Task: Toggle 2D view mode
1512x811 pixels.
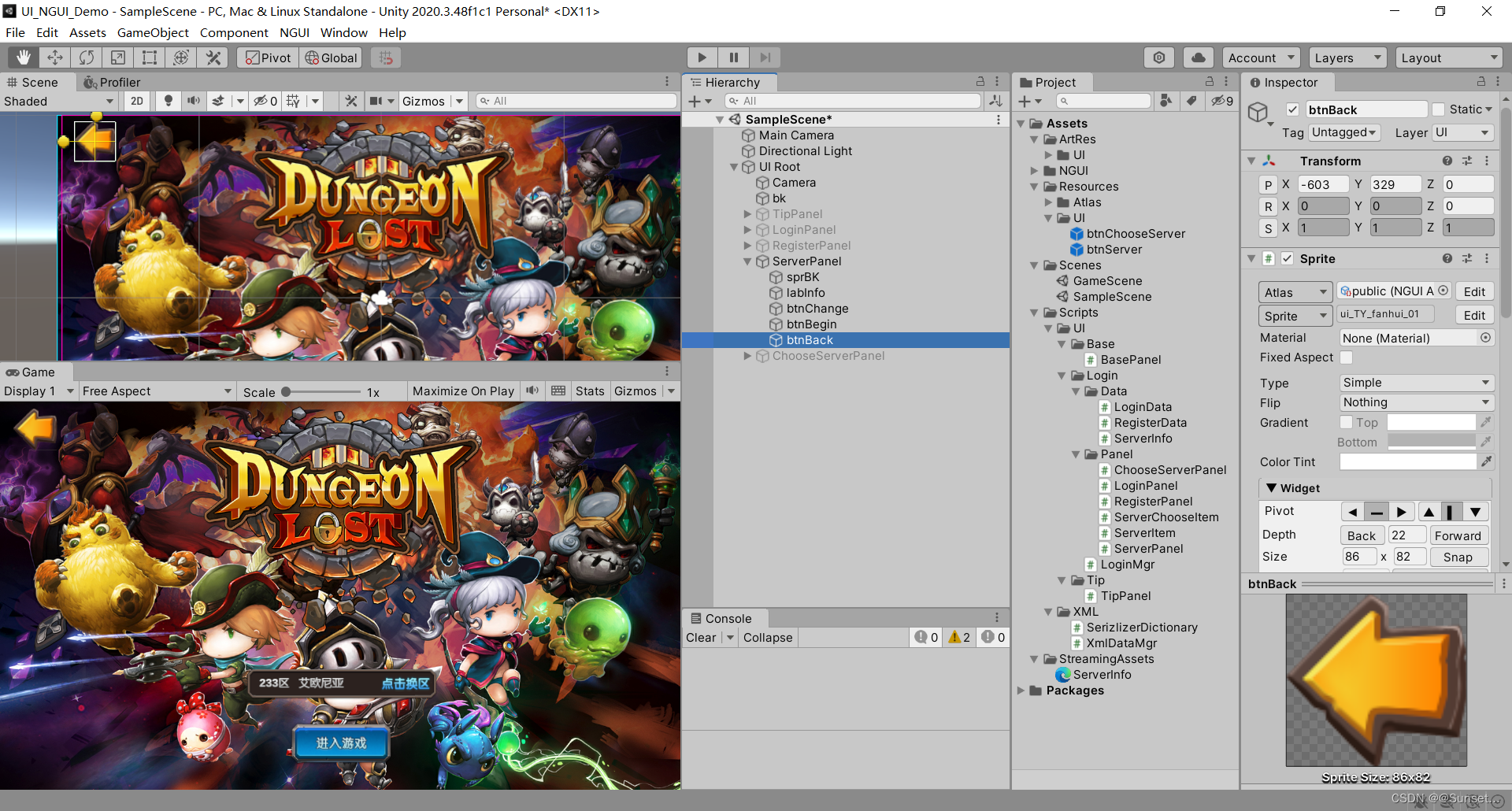Action: (137, 101)
